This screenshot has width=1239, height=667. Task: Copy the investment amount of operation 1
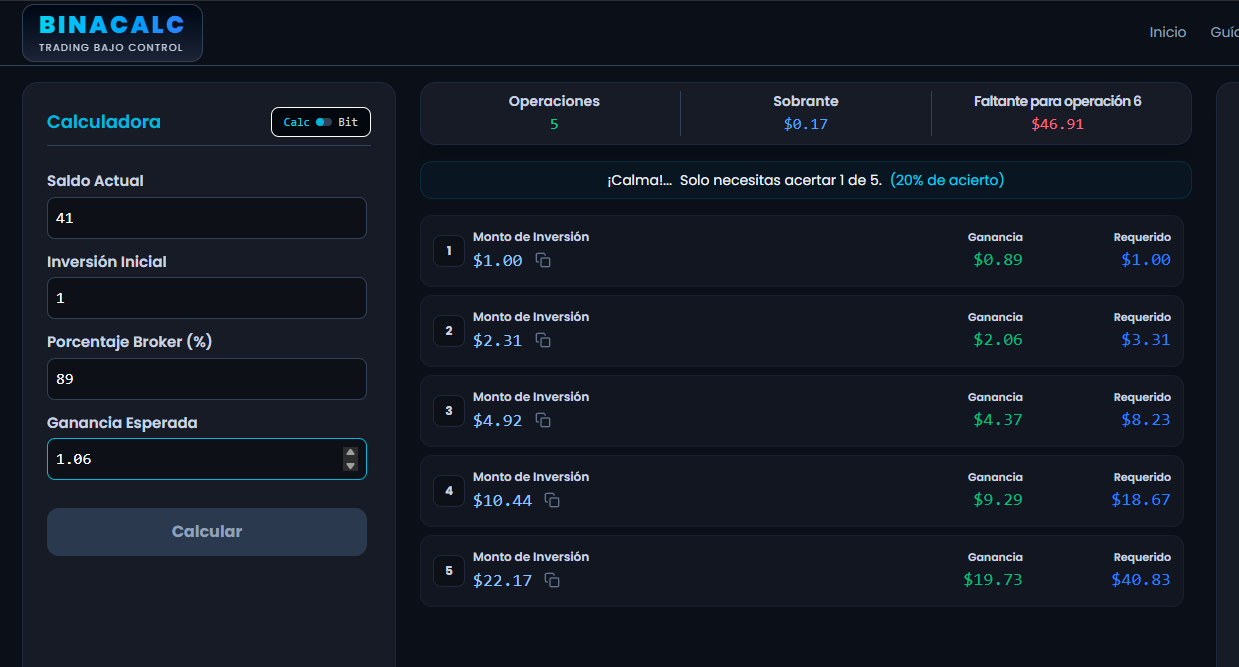pos(543,259)
